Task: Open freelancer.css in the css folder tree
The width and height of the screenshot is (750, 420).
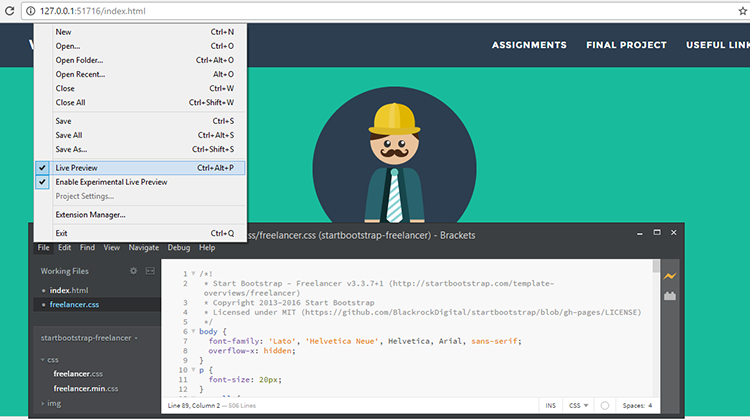Action: click(78, 374)
